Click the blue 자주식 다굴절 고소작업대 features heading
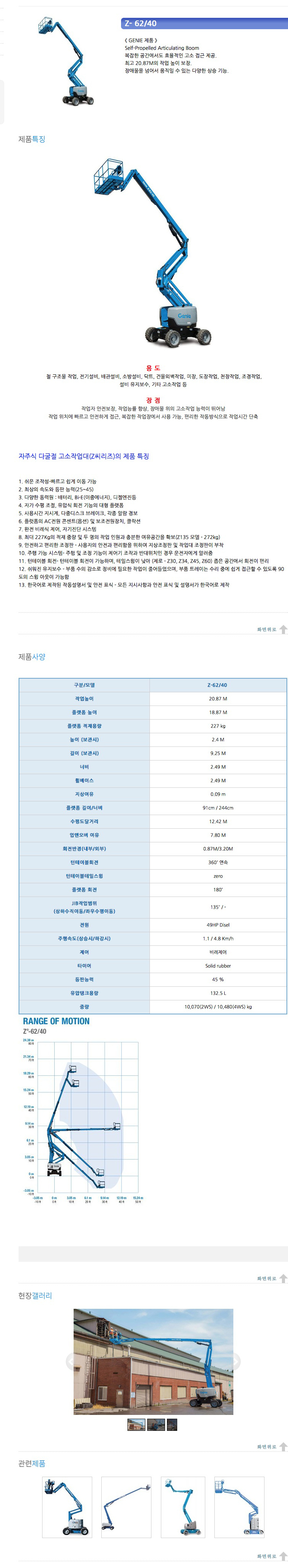 (83, 456)
